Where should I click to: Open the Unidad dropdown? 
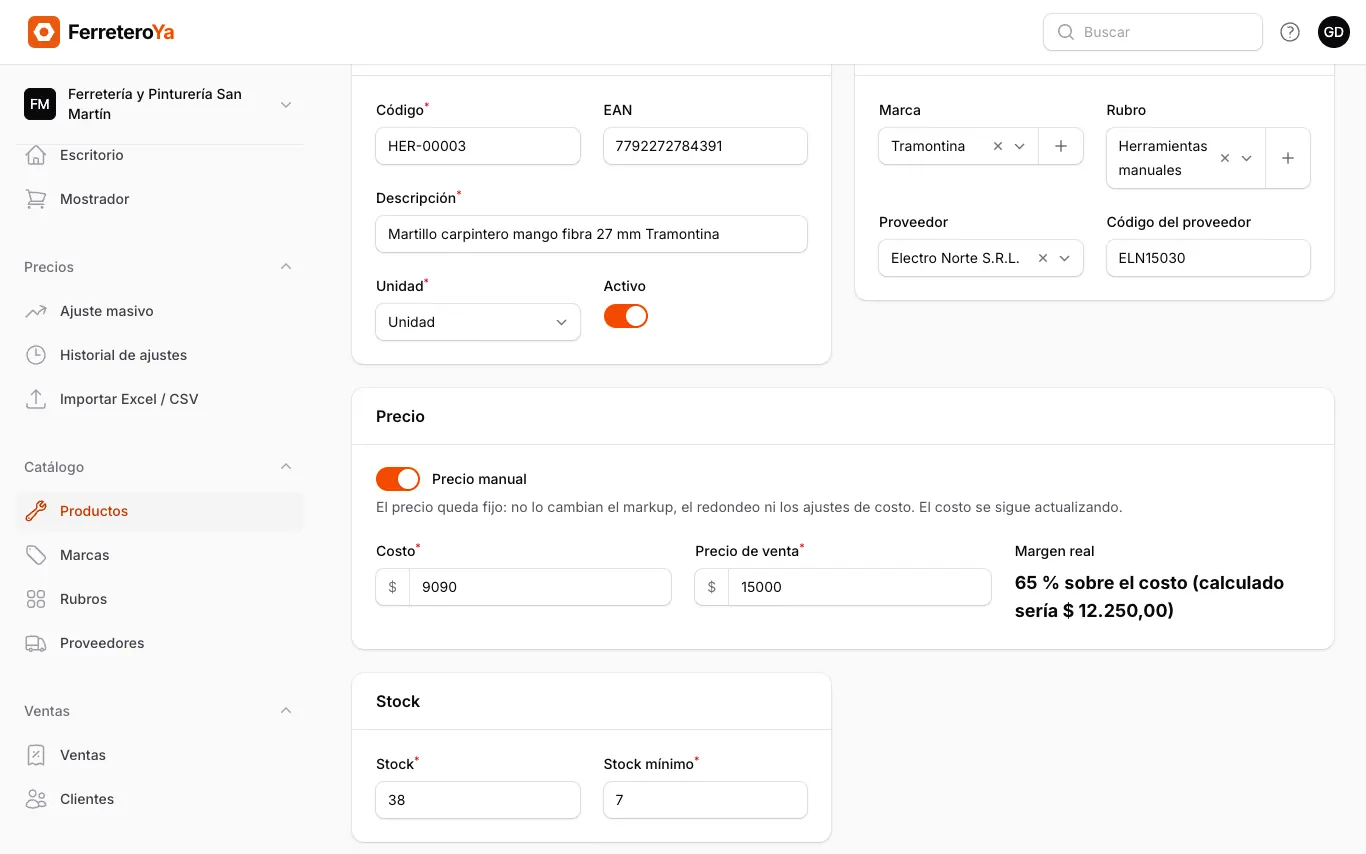[478, 322]
